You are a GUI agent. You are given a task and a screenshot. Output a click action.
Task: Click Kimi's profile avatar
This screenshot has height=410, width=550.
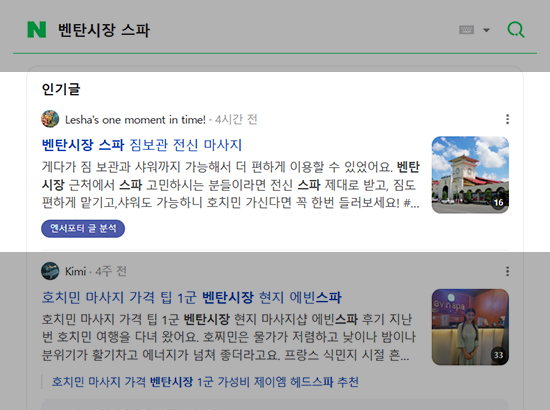click(x=50, y=271)
